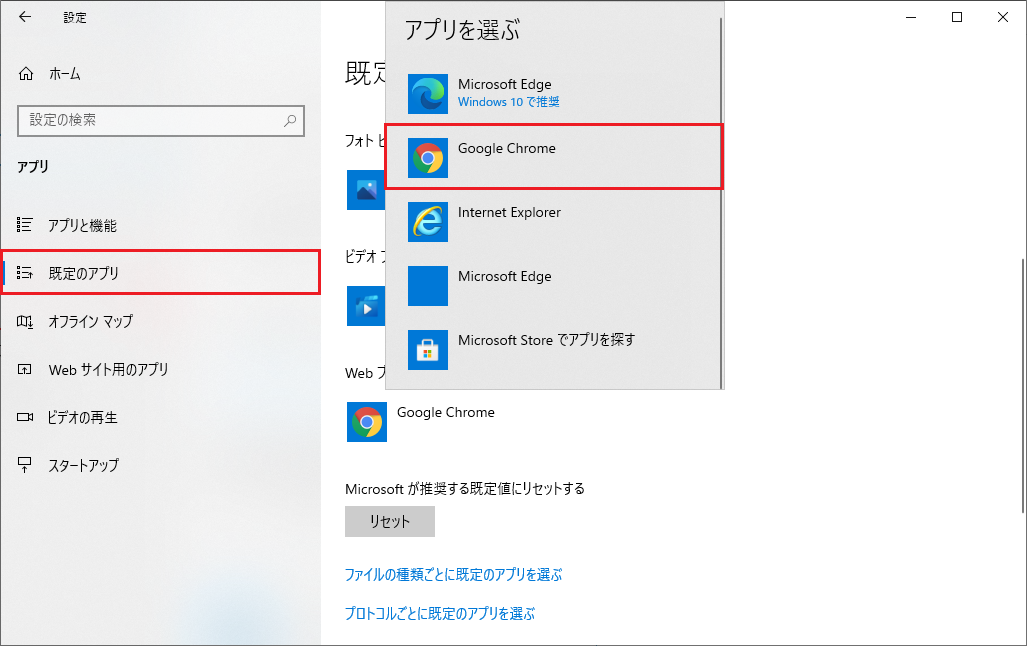Select 既定のアプリ in the sidebar
This screenshot has width=1027, height=646.
pos(84,273)
